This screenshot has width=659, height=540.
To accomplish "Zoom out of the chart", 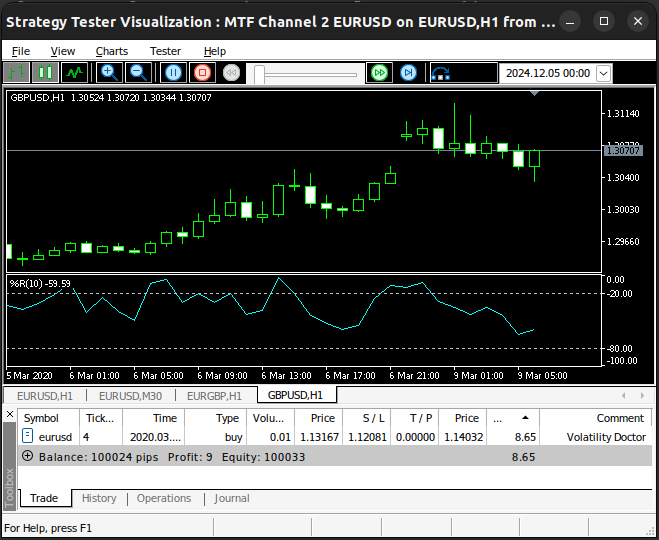I will click(x=139, y=73).
